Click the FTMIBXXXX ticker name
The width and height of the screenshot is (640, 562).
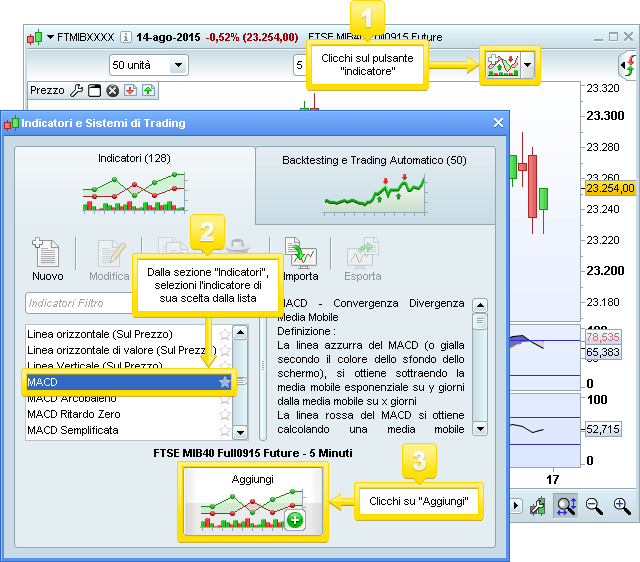pos(86,37)
